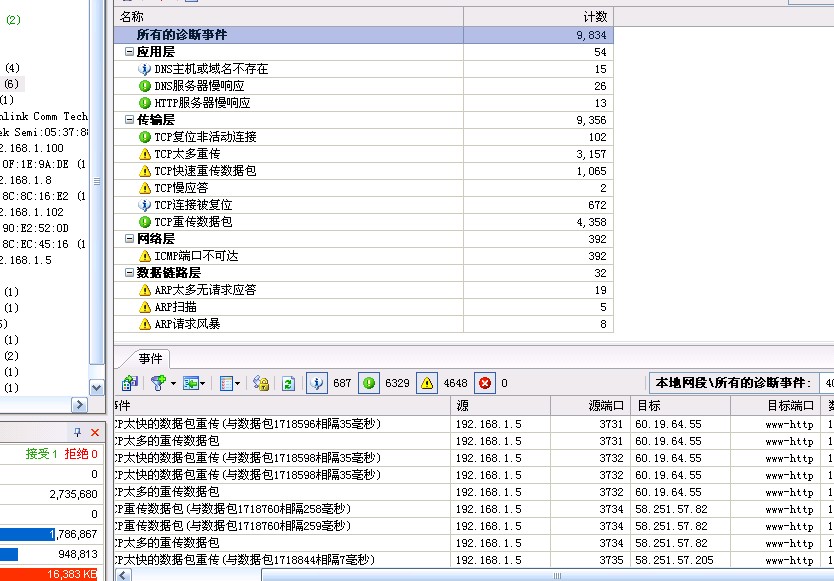Switch to the 事件 tab
Image resolution: width=834 pixels, height=581 pixels.
(x=150, y=359)
